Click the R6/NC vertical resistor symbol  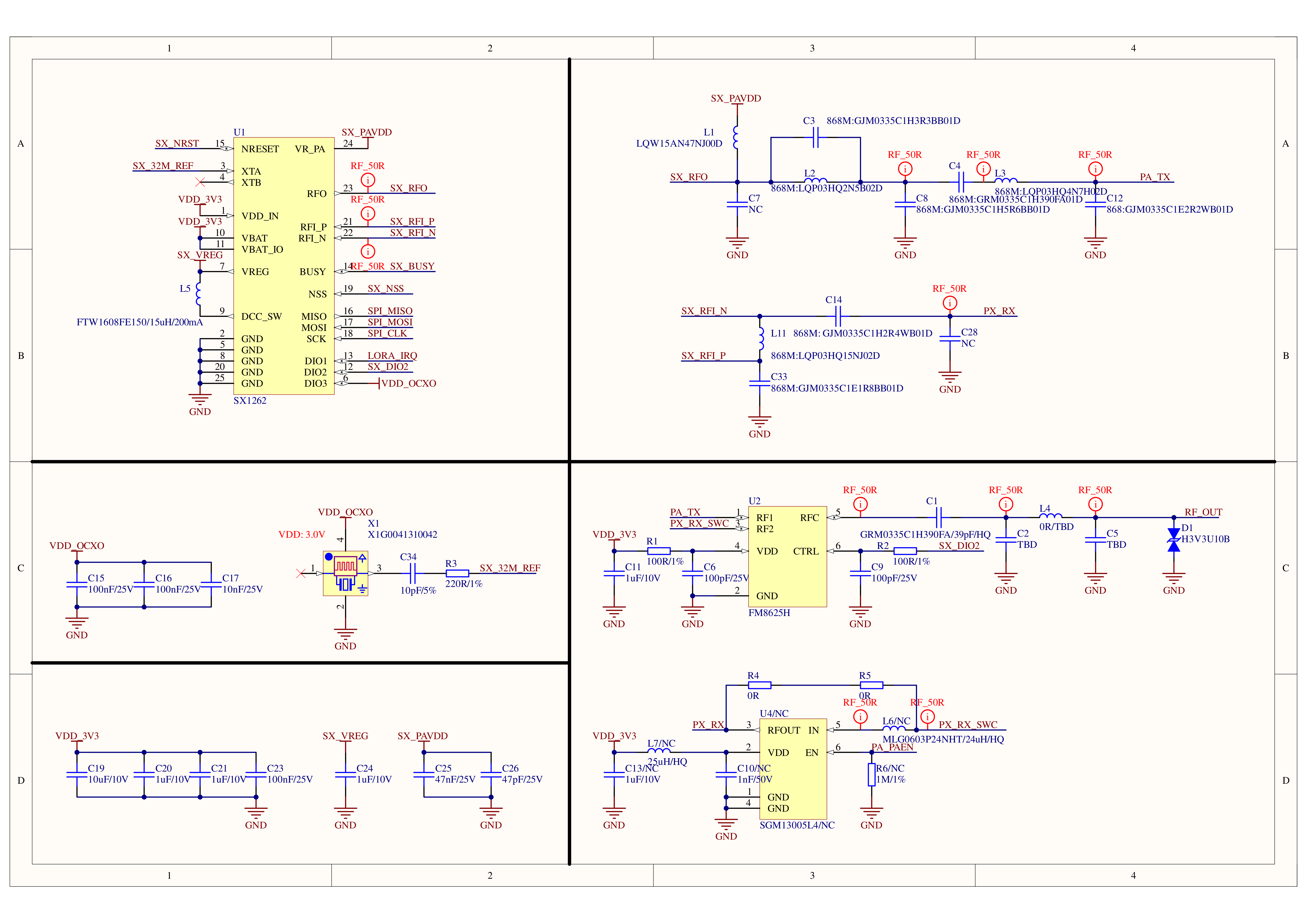[x=871, y=774]
